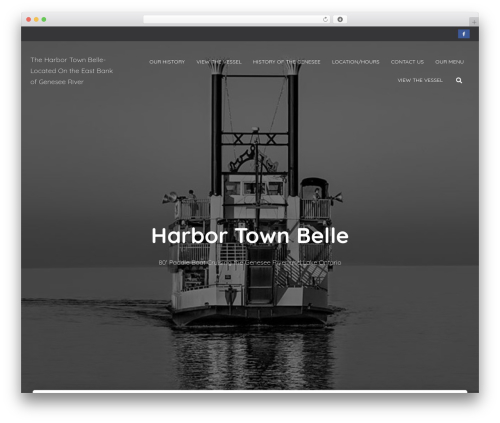Open a new tab with plus icon
The width and height of the screenshot is (500, 423).
(x=474, y=22)
